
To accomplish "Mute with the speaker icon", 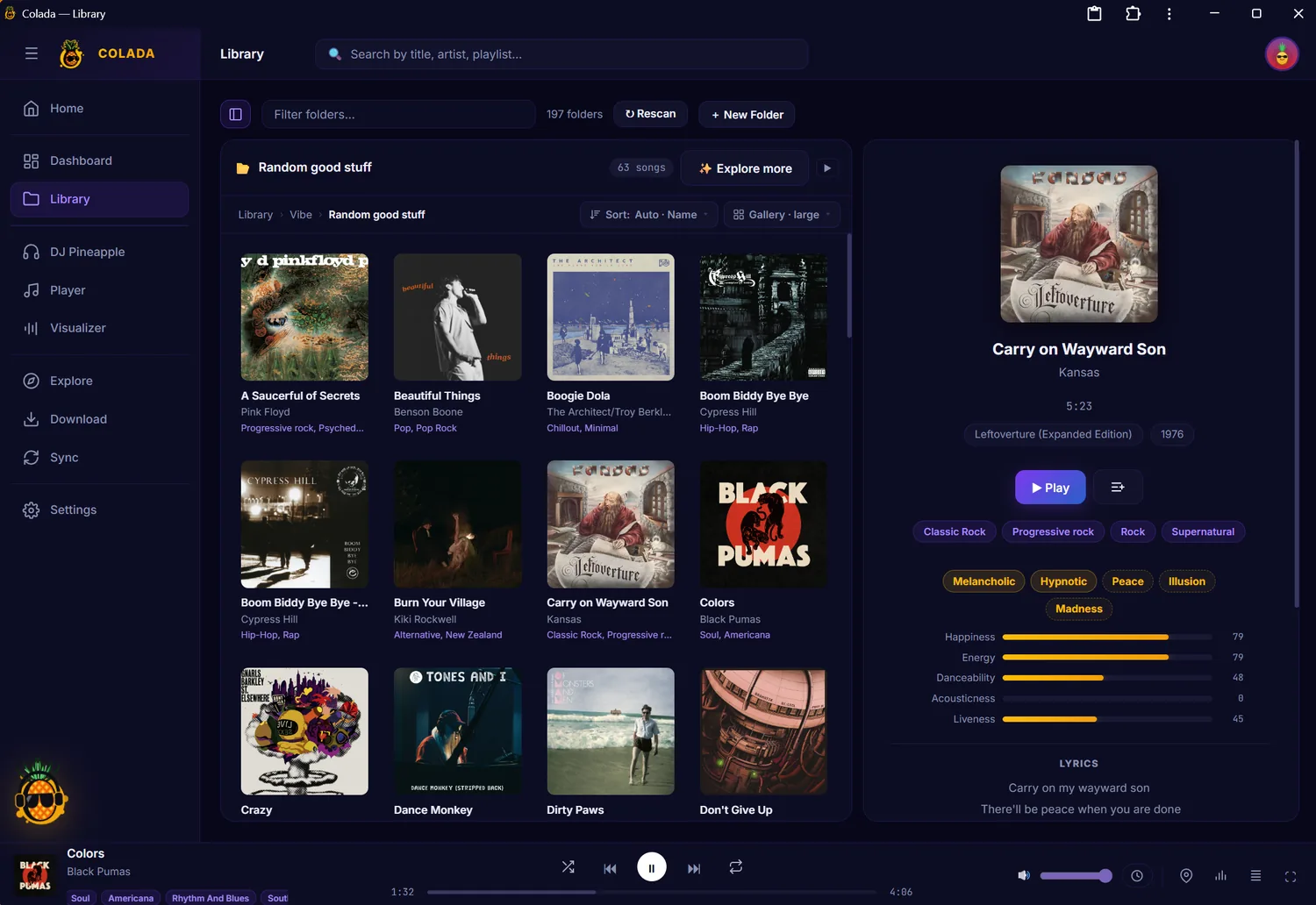I will pyautogui.click(x=1023, y=875).
